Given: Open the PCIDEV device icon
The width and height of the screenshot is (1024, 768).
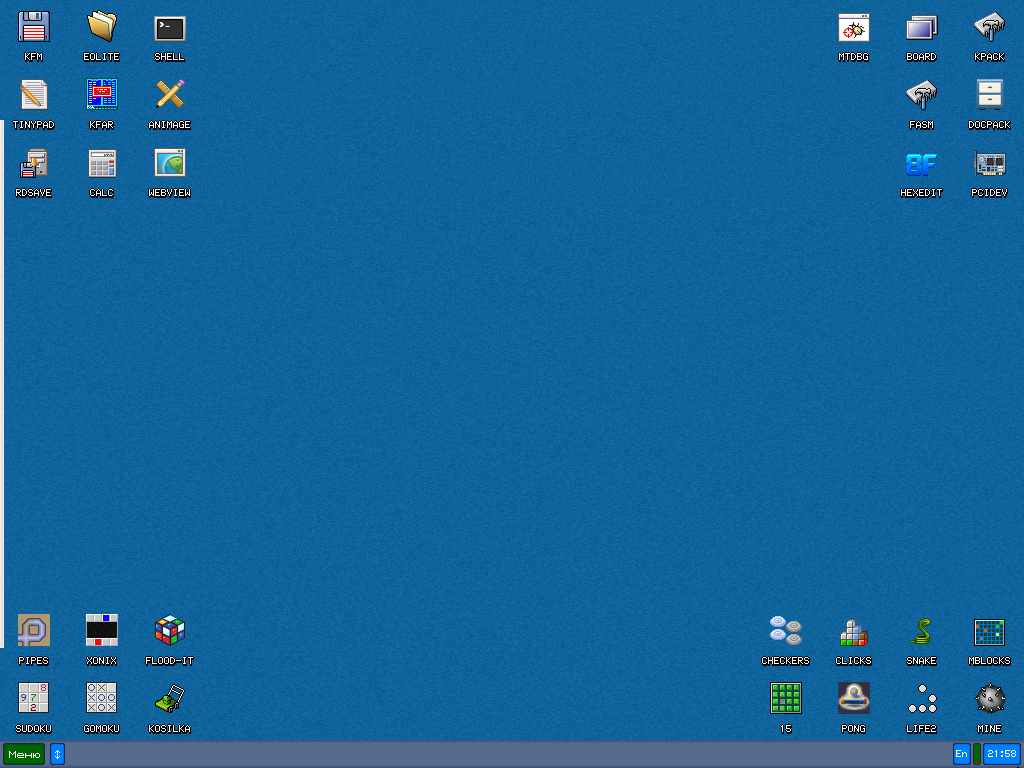Looking at the screenshot, I should coord(989,164).
